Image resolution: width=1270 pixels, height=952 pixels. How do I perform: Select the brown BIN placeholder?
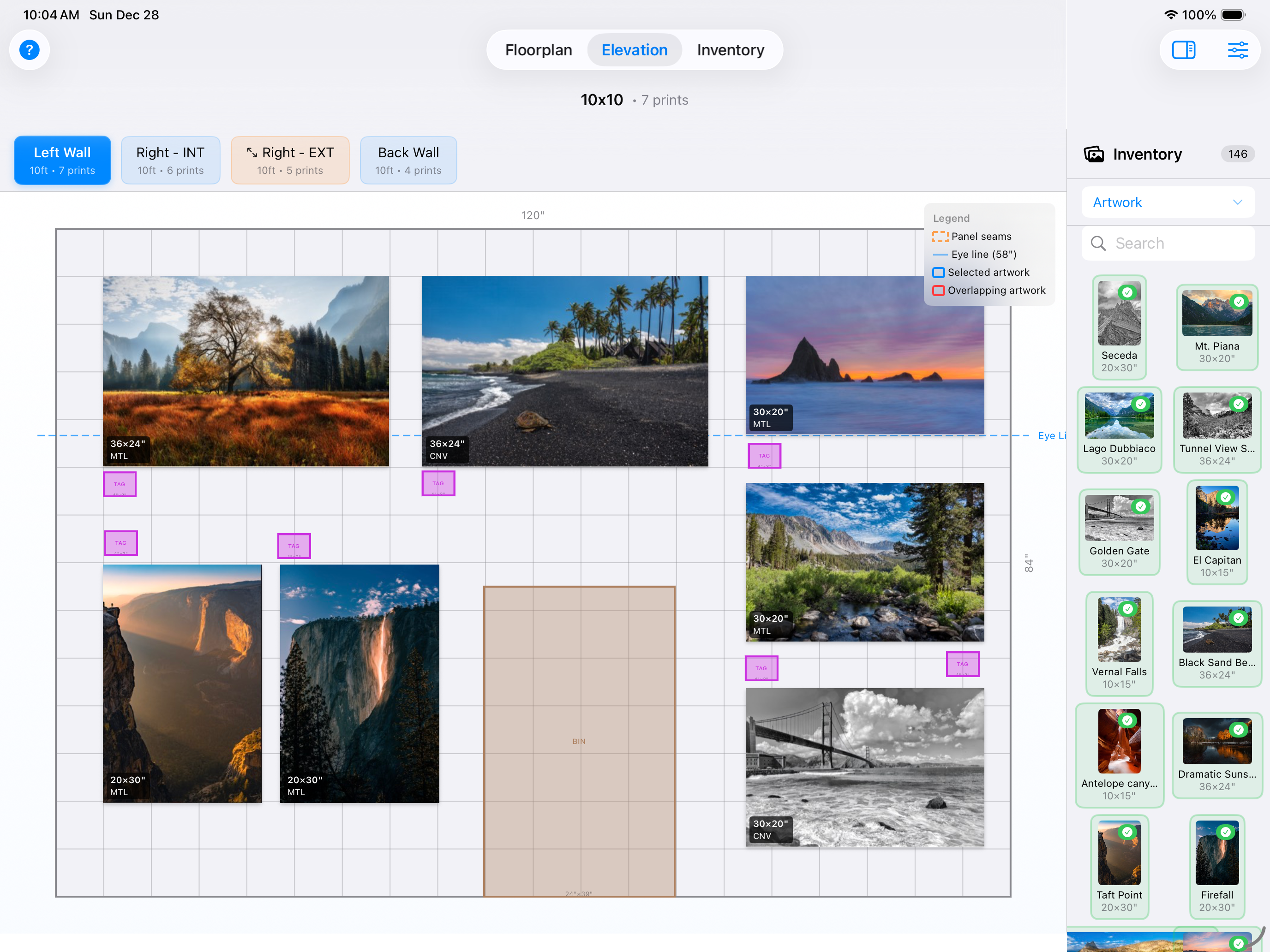pyautogui.click(x=579, y=740)
